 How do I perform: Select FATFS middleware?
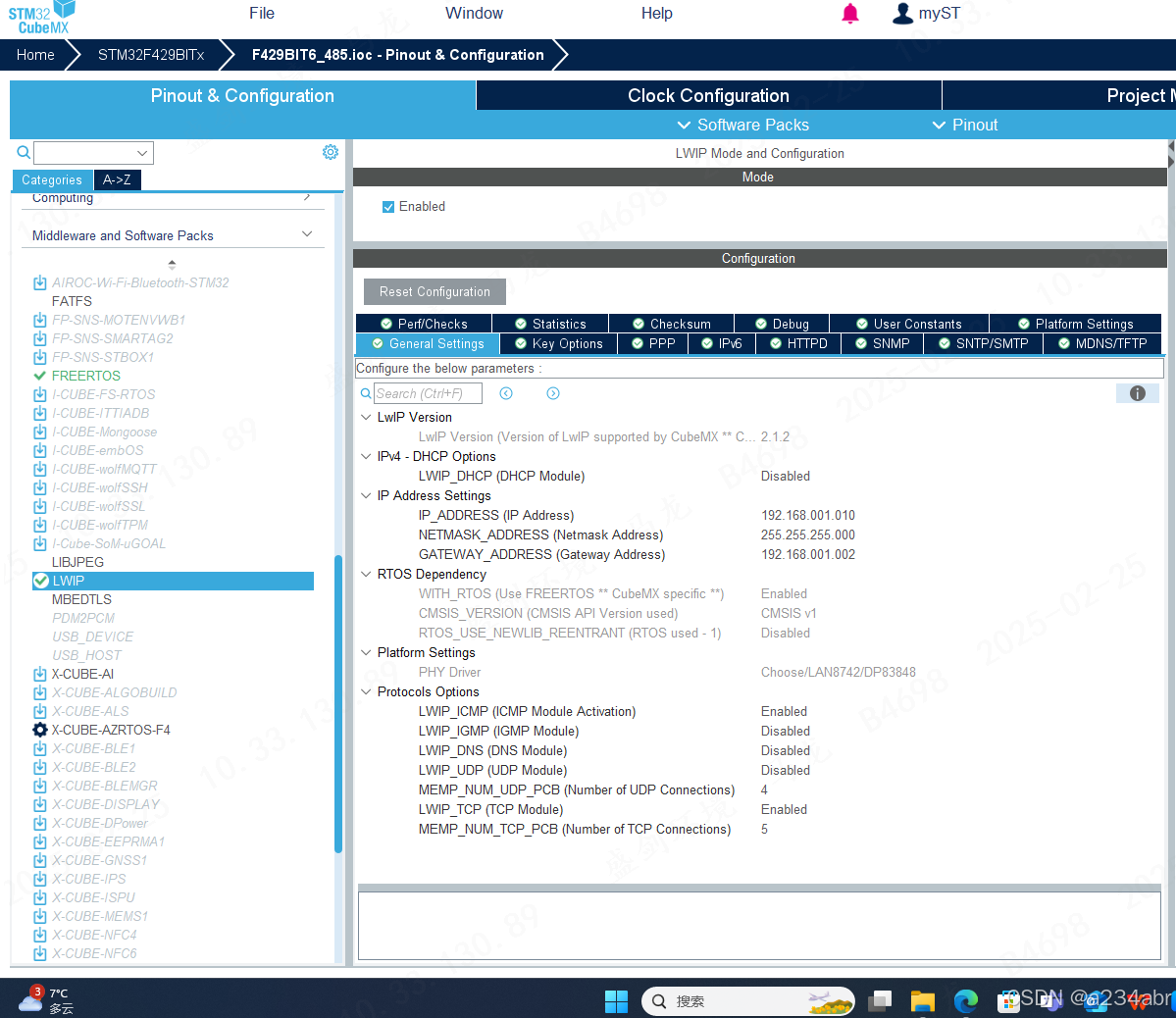(72, 301)
